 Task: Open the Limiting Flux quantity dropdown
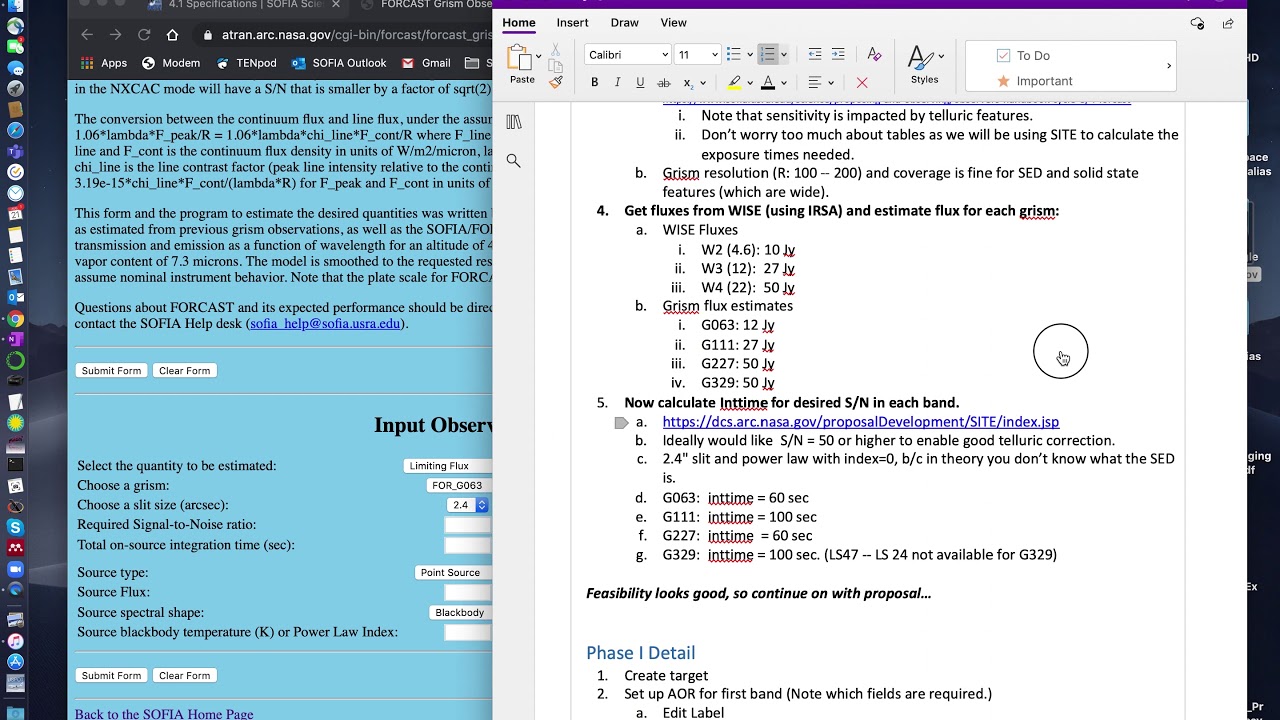pyautogui.click(x=448, y=466)
